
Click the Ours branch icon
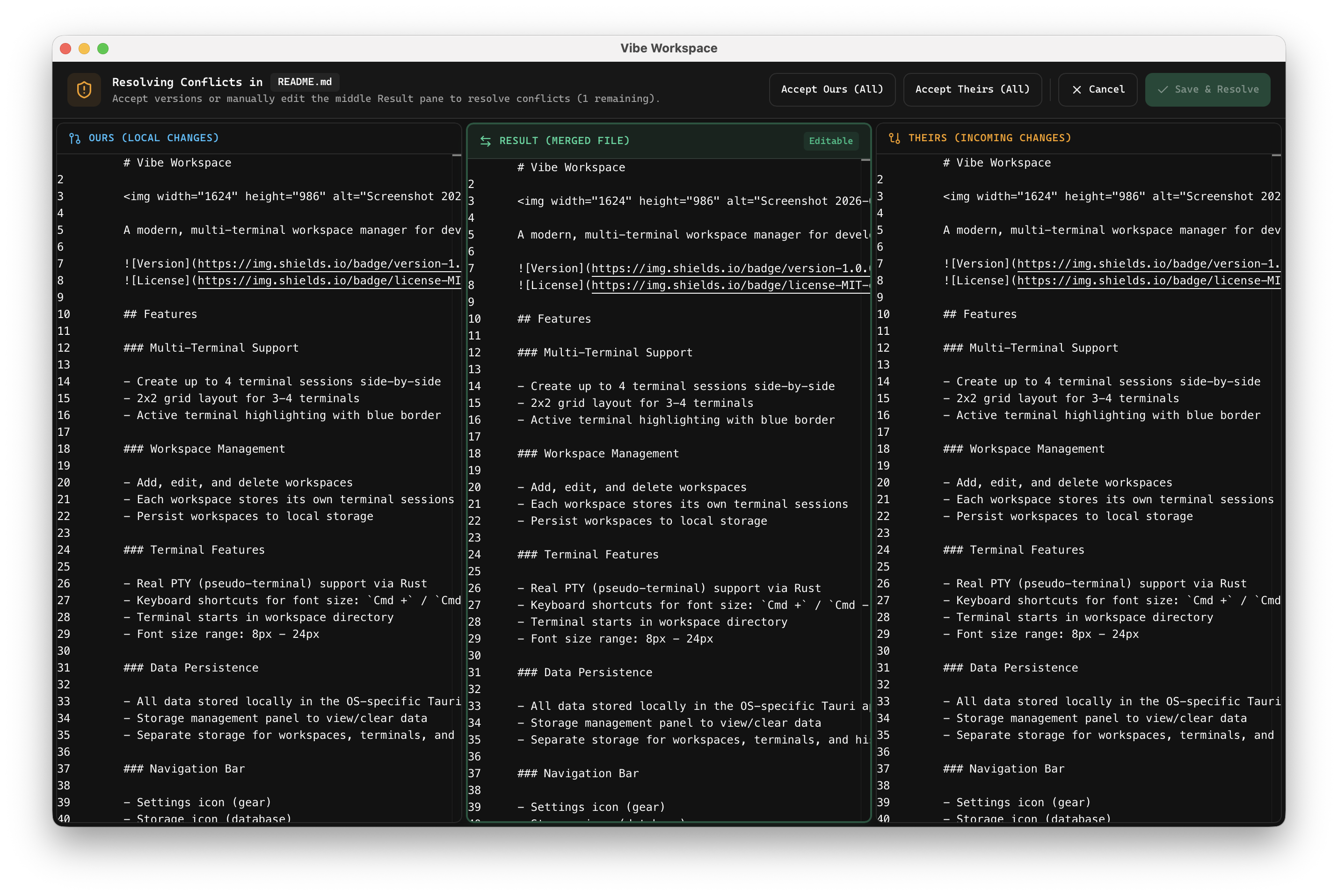[74, 138]
